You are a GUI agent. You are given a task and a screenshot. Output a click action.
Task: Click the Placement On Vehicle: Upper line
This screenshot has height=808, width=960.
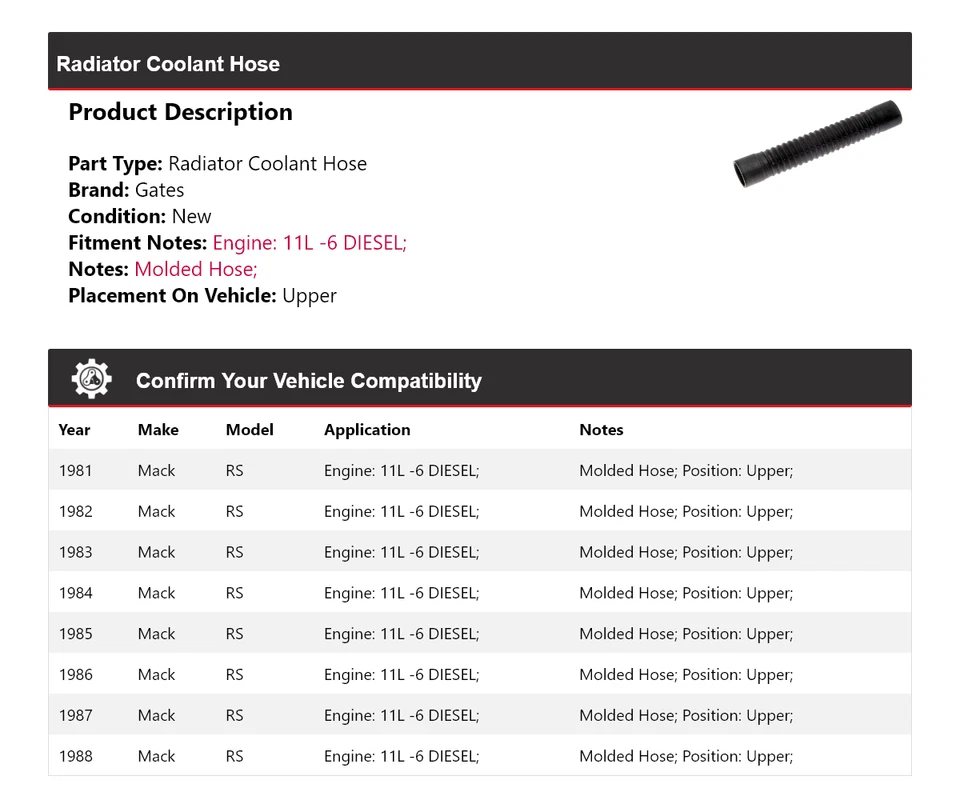tap(203, 296)
